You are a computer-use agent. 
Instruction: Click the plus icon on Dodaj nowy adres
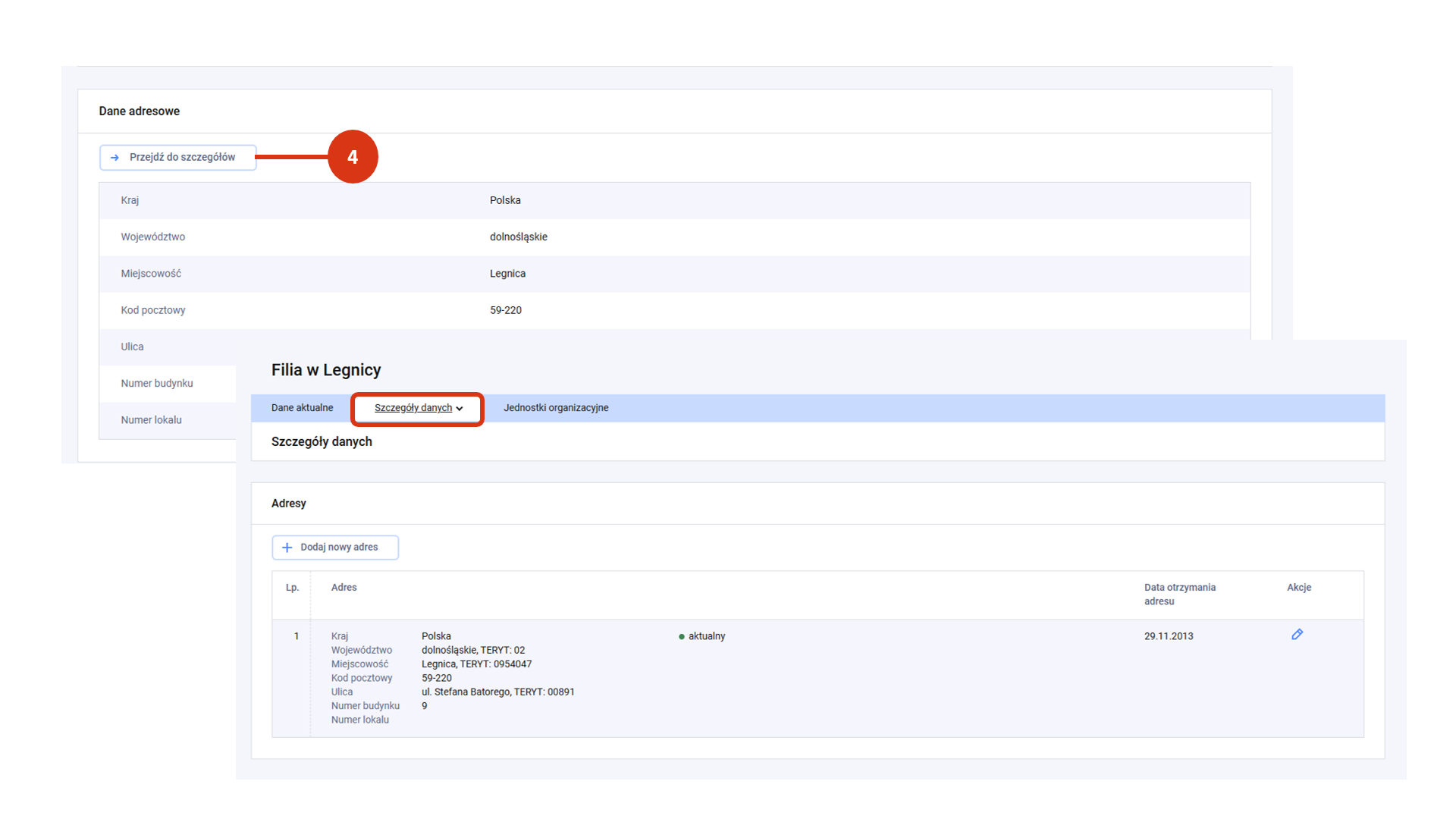(287, 548)
